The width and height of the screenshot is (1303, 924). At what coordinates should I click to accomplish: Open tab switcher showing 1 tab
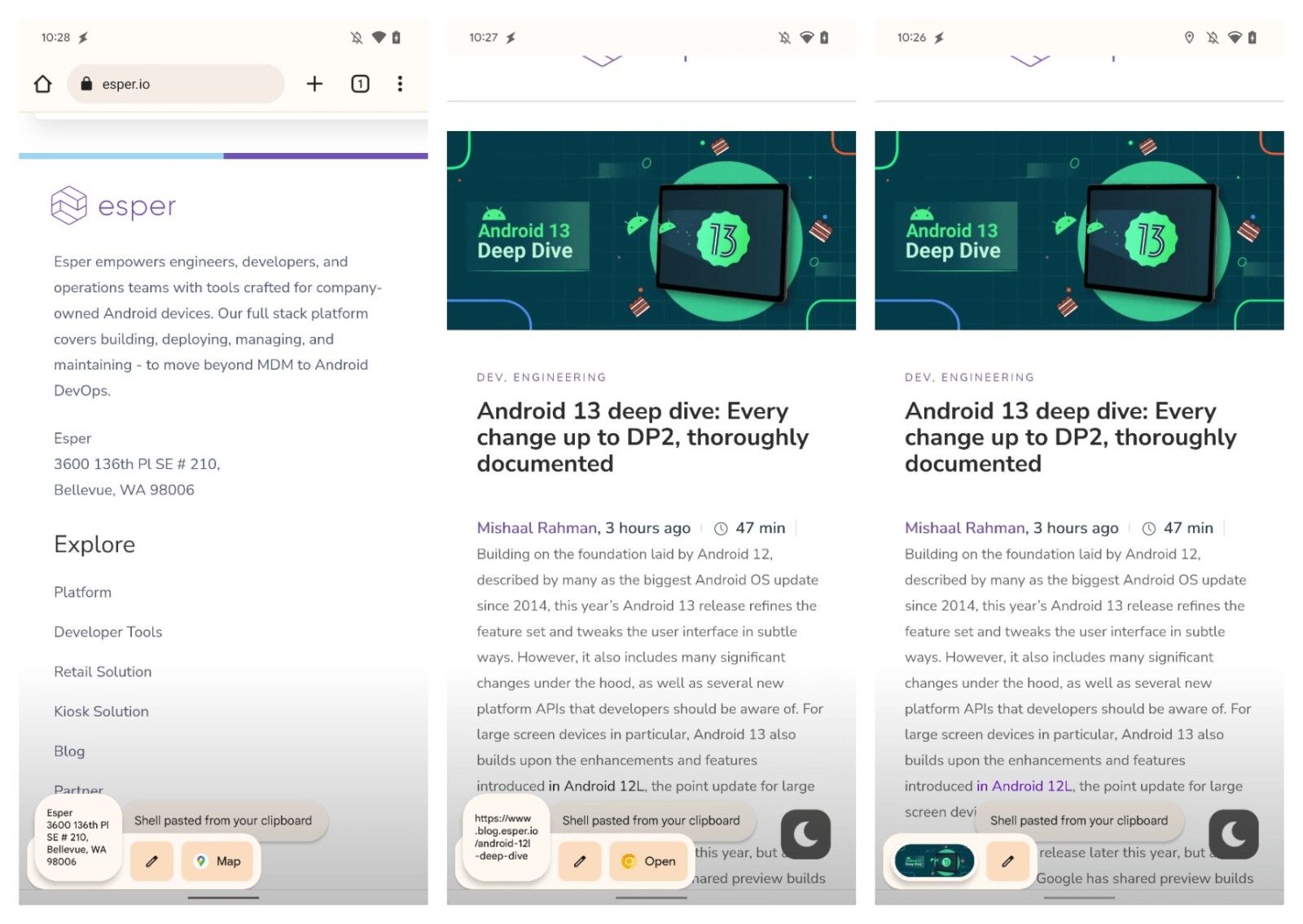(x=360, y=84)
